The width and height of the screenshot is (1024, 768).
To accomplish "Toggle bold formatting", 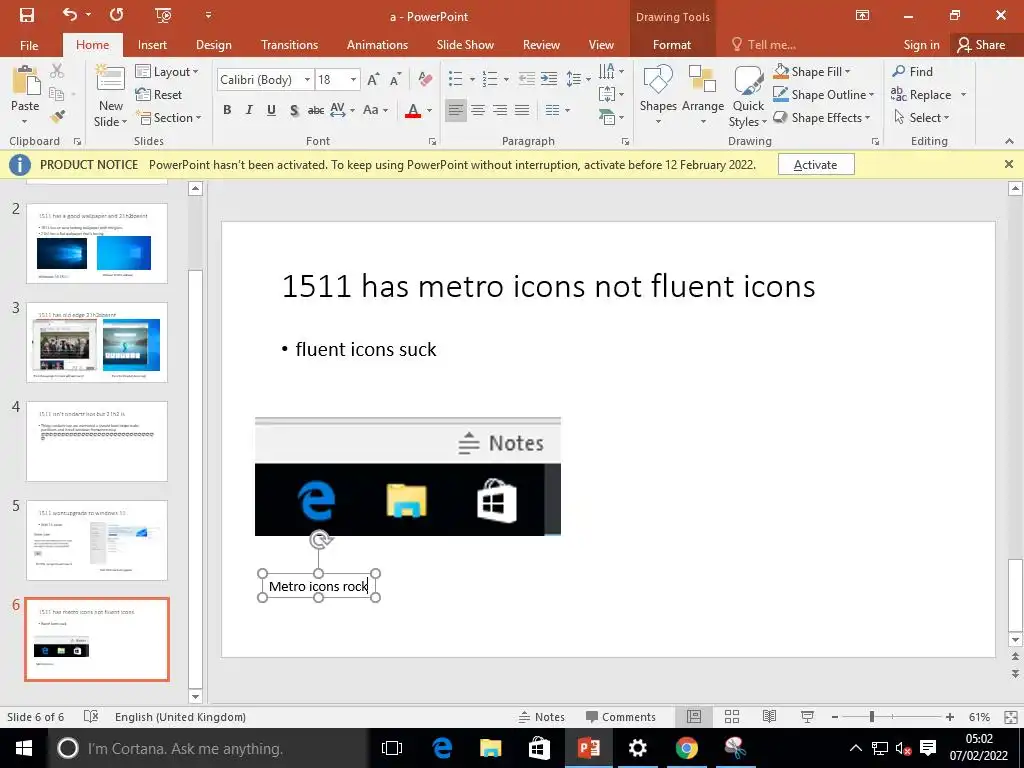I will click(227, 110).
